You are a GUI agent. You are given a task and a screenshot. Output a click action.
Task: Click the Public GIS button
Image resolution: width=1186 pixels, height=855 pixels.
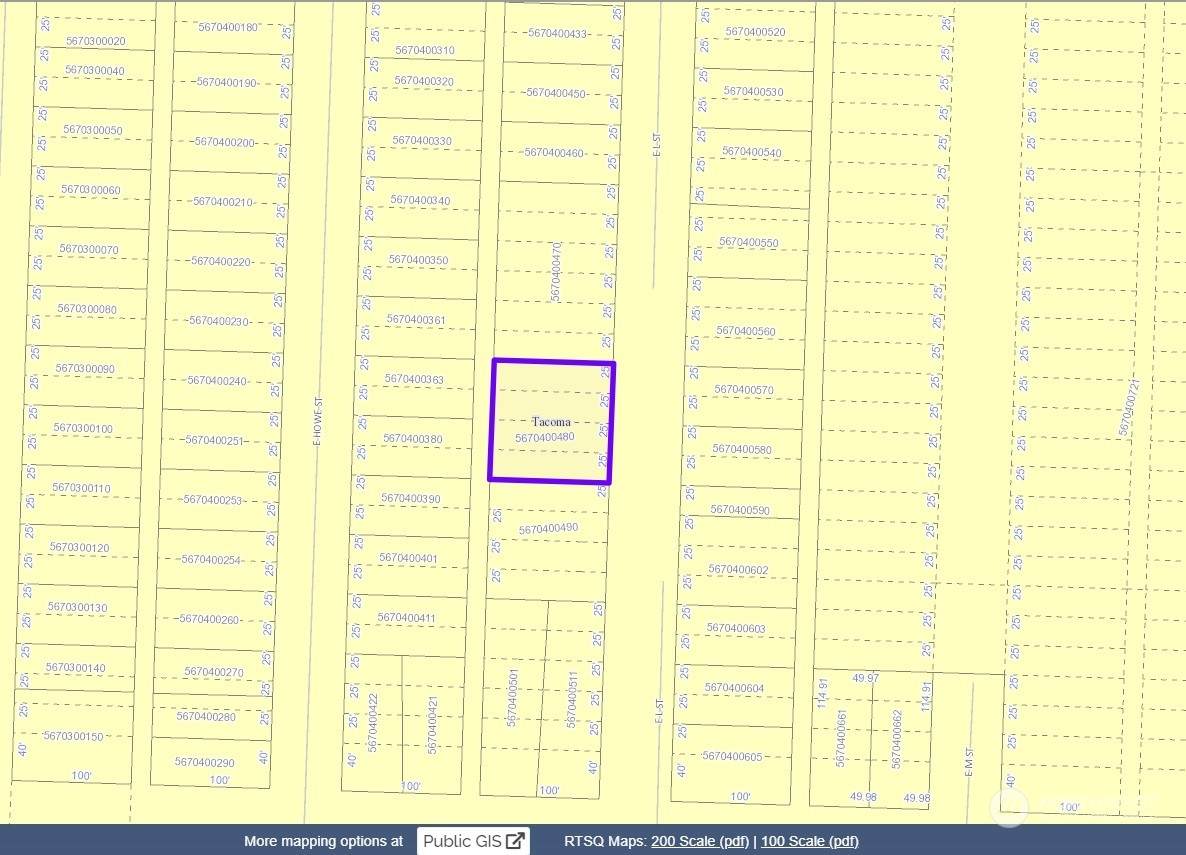point(472,841)
